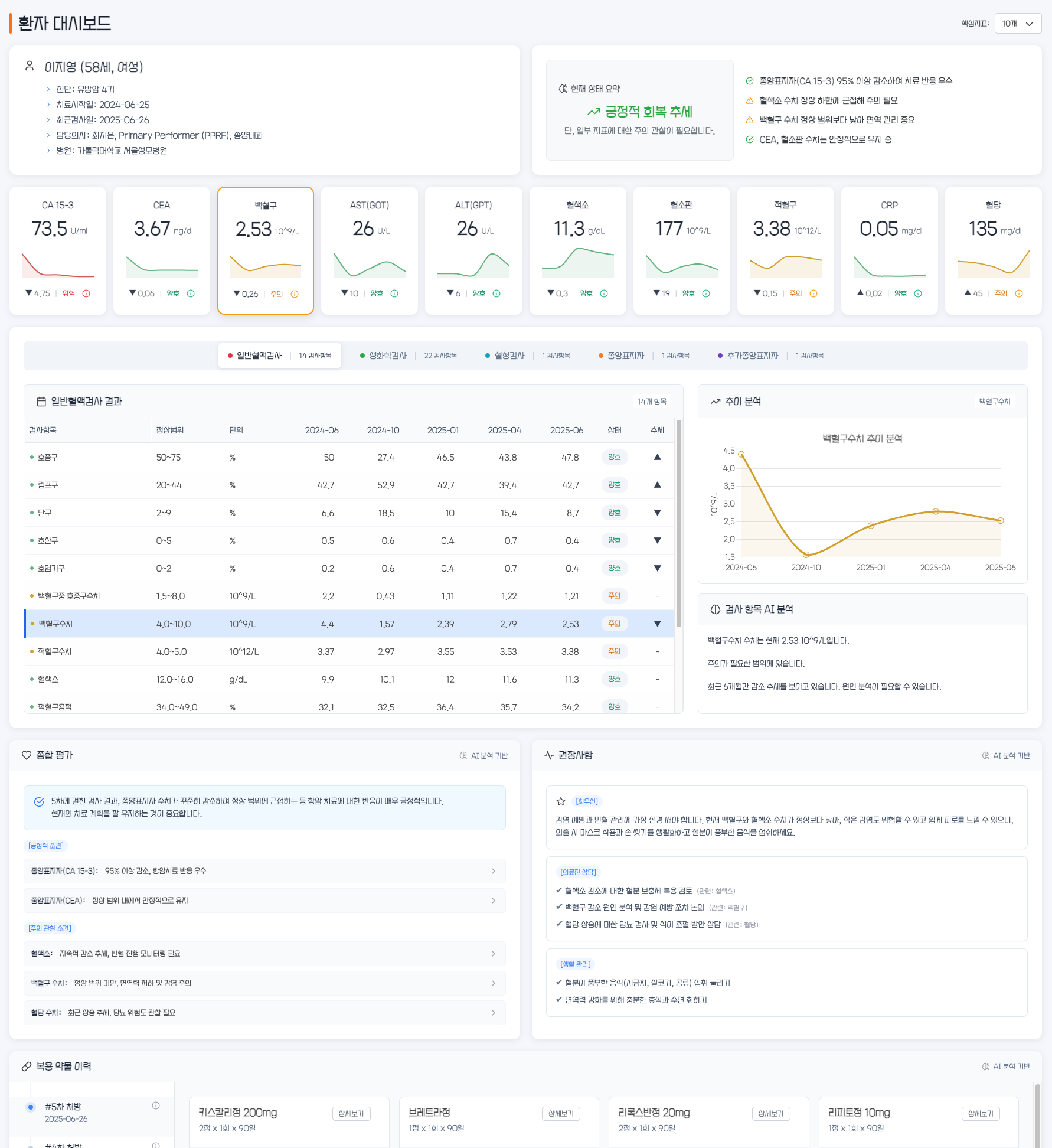Click the info icon on CRP card
The image size is (1052, 1148).
point(918,293)
